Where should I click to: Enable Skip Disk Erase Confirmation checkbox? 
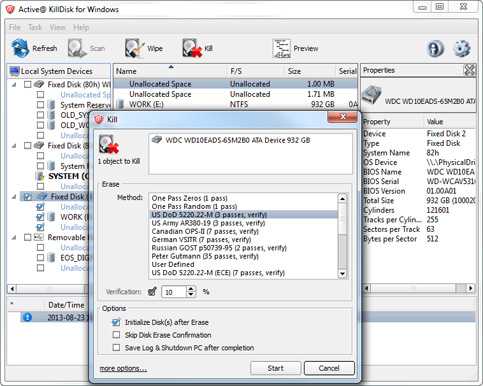pyautogui.click(x=116, y=335)
